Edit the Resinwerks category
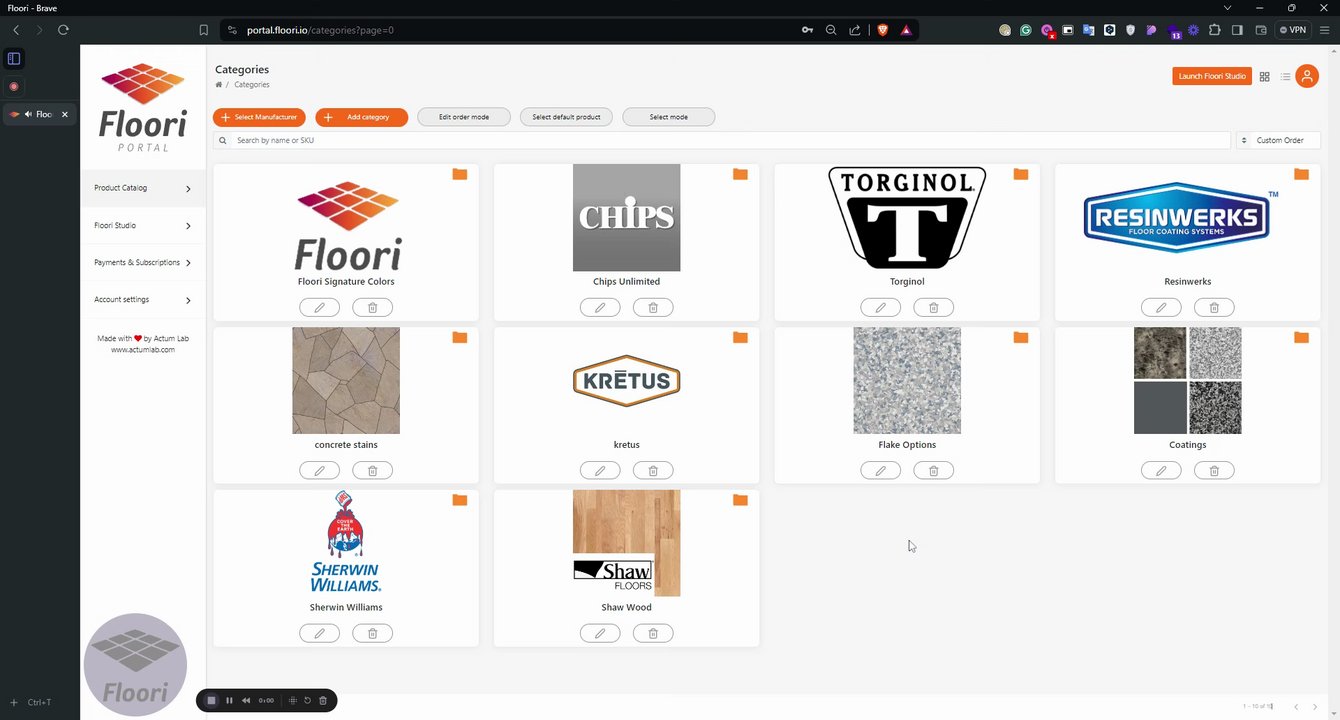The width and height of the screenshot is (1340, 720). coord(1161,307)
